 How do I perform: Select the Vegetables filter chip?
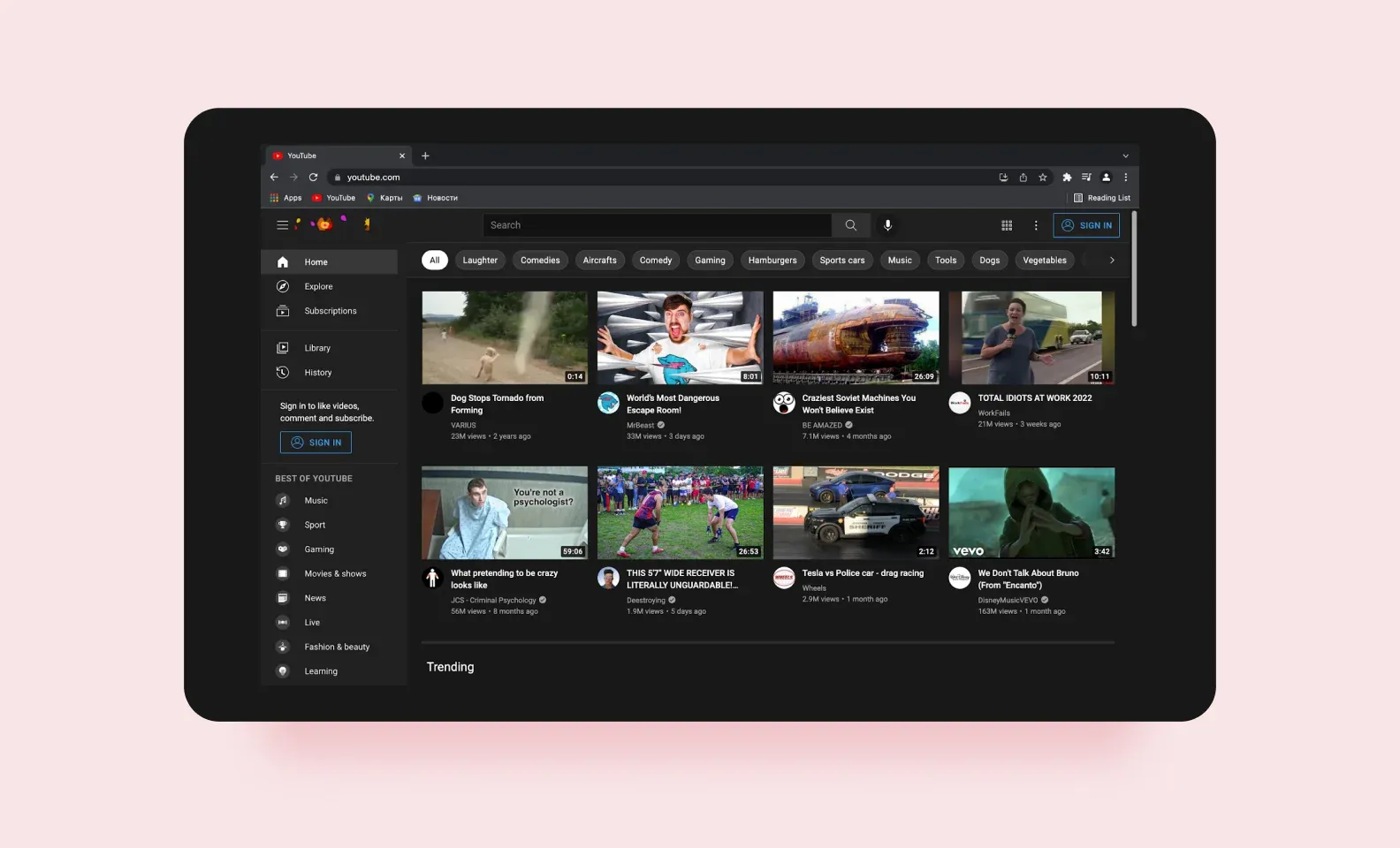coord(1045,261)
